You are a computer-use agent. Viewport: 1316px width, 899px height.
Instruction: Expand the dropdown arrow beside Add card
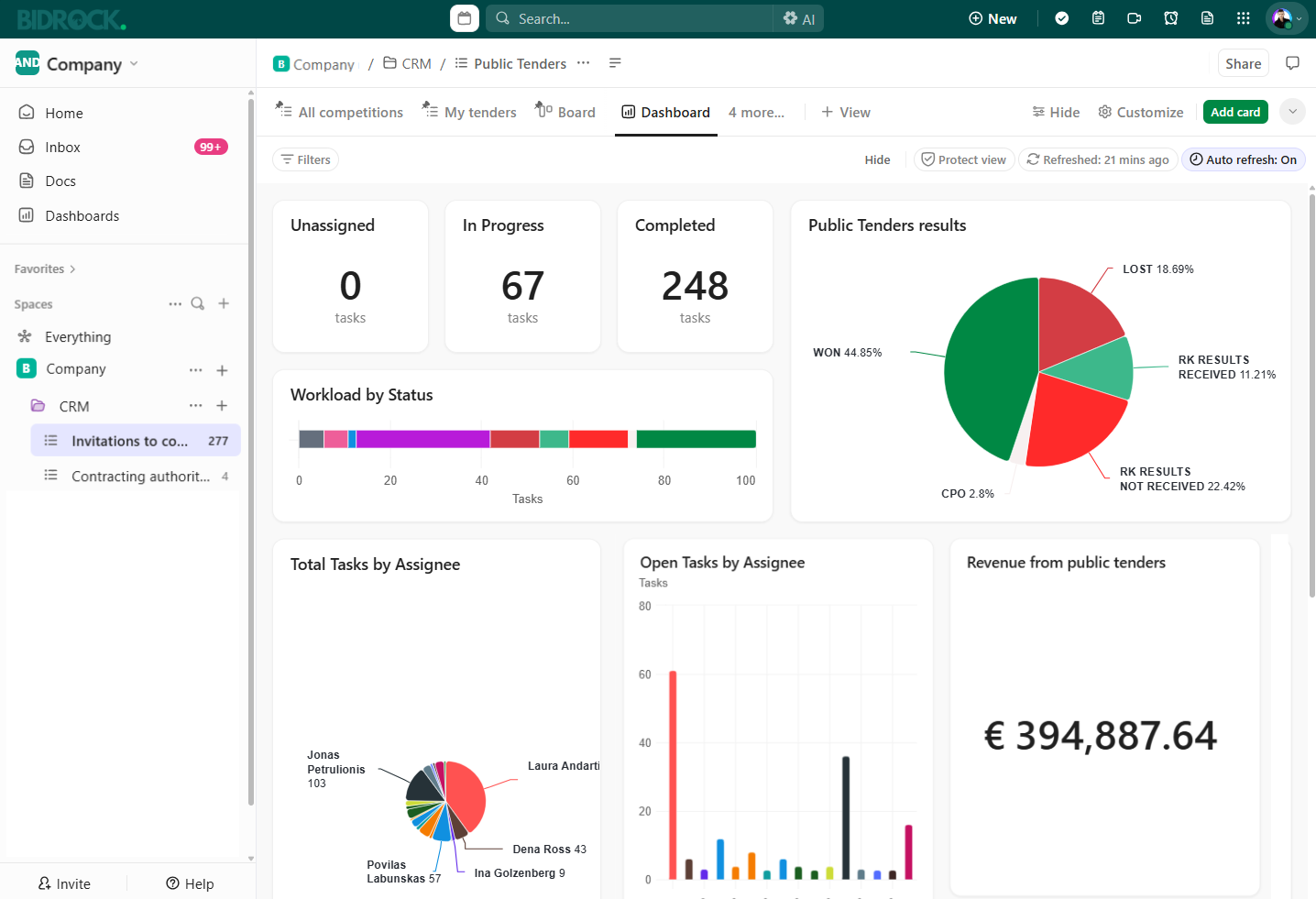[x=1292, y=112]
